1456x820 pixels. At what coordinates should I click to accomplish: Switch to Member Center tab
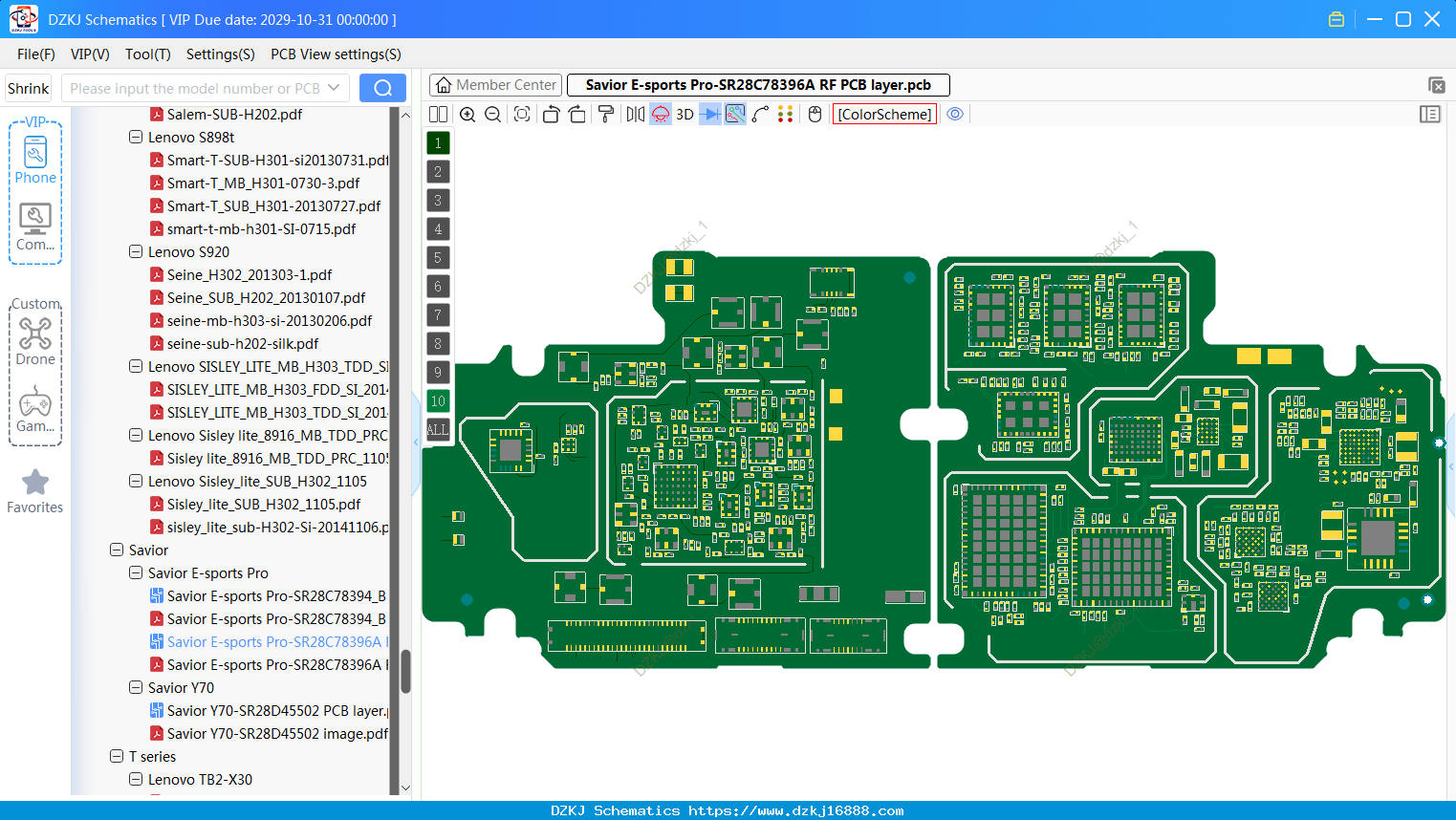[494, 85]
